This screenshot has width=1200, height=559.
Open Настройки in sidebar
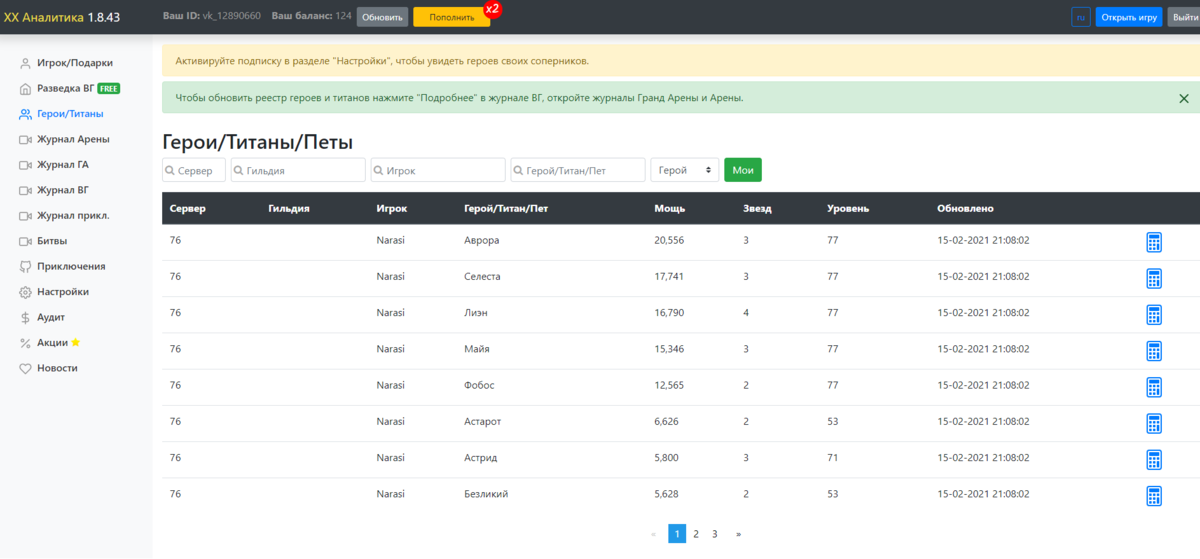[55, 292]
